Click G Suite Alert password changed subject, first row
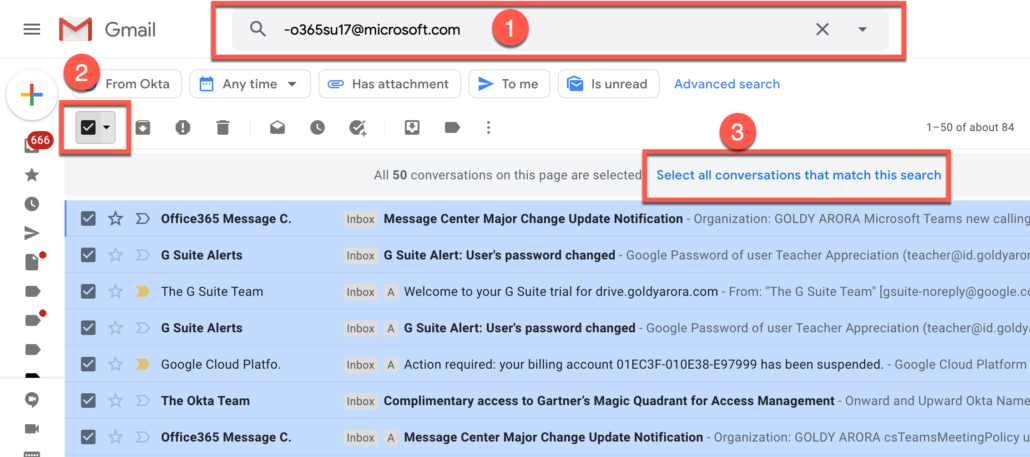 [499, 255]
